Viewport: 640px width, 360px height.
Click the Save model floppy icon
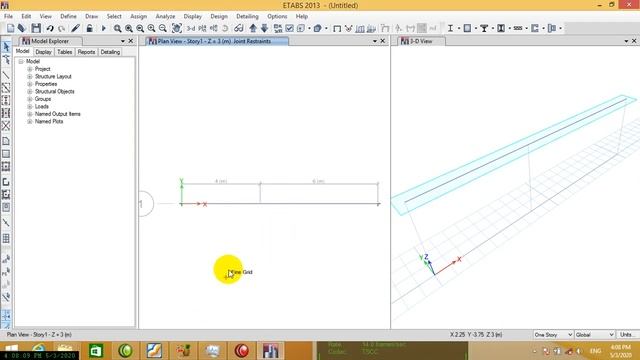pos(36,28)
